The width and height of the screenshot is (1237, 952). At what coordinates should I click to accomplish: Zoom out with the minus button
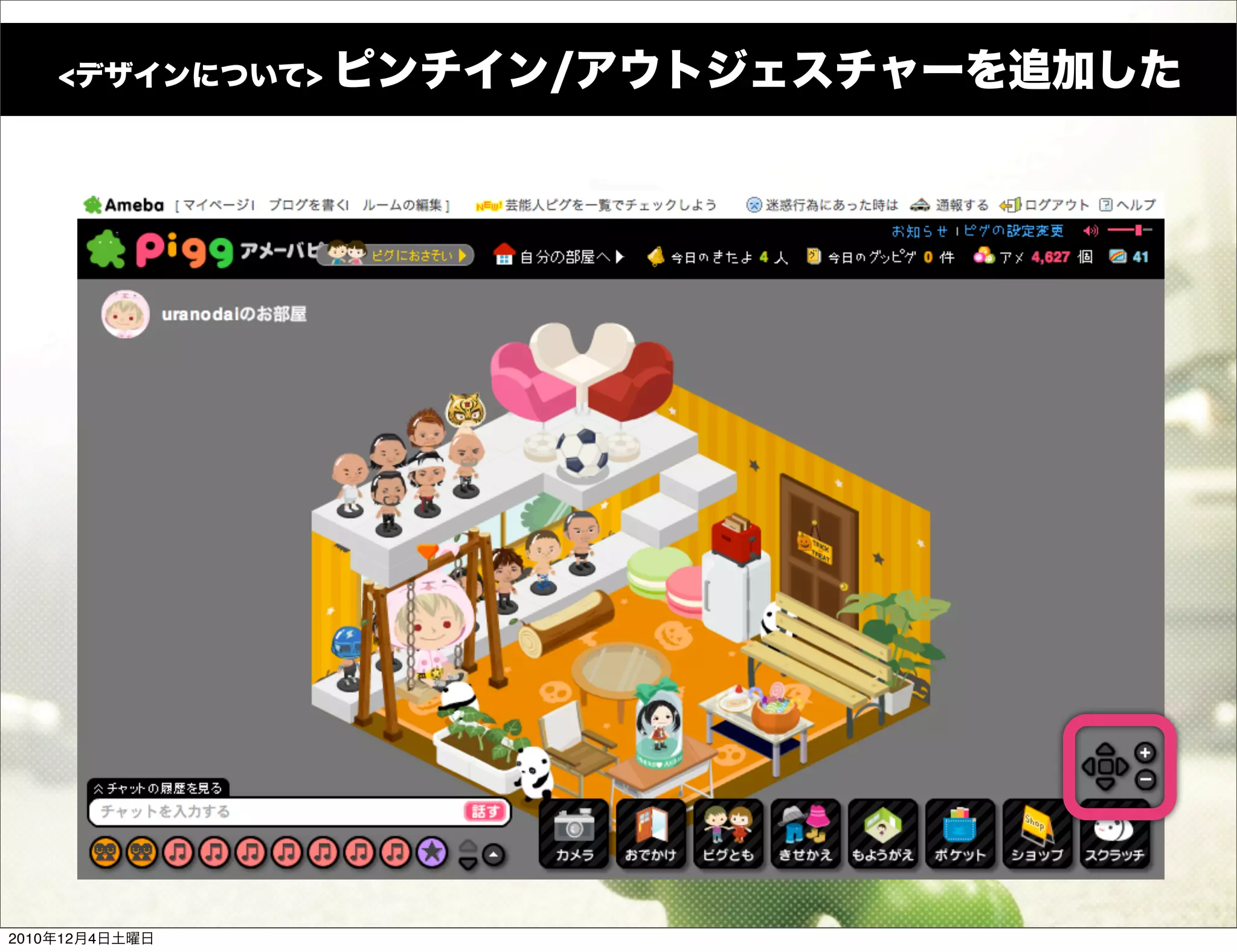[1145, 780]
